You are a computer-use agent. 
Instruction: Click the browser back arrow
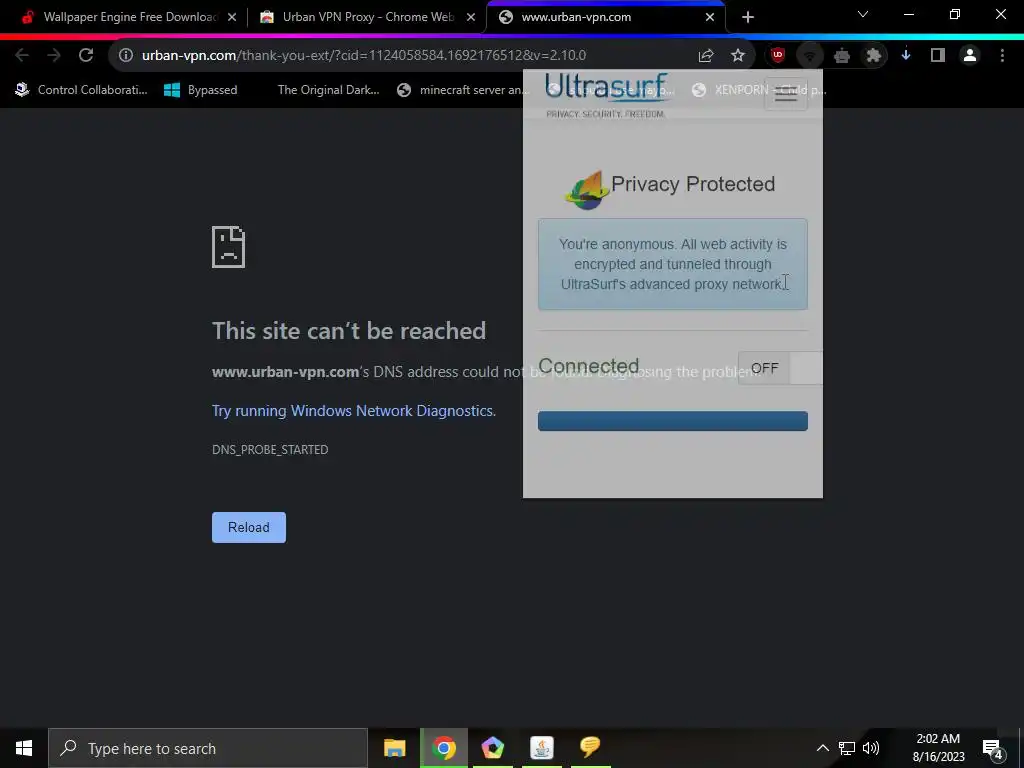(x=22, y=56)
